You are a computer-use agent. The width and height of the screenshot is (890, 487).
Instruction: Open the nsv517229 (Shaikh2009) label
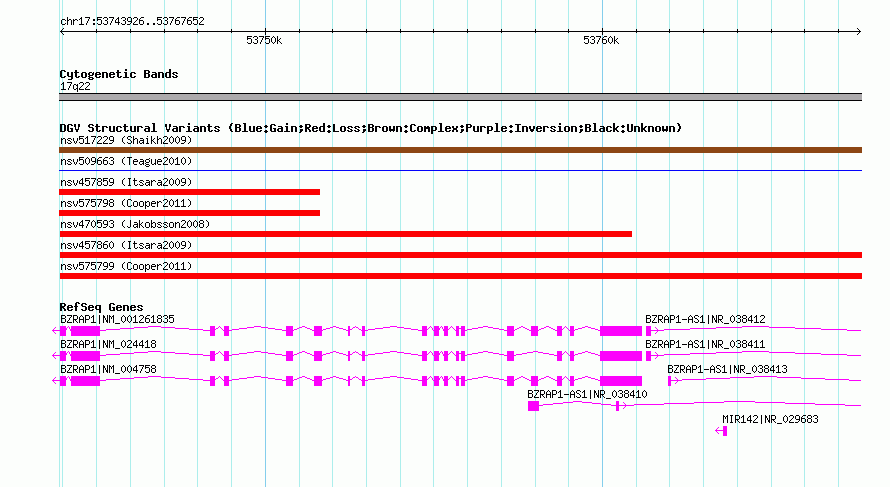(x=126, y=140)
